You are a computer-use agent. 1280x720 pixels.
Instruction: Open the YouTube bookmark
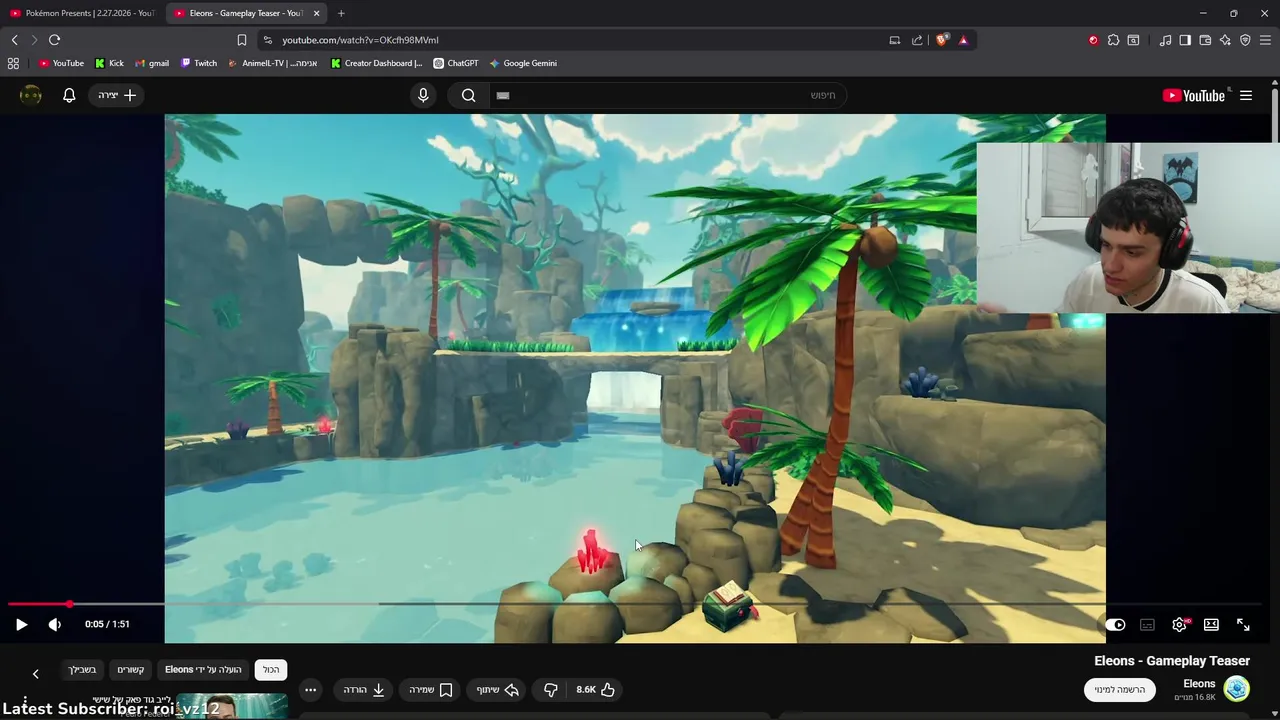[61, 63]
